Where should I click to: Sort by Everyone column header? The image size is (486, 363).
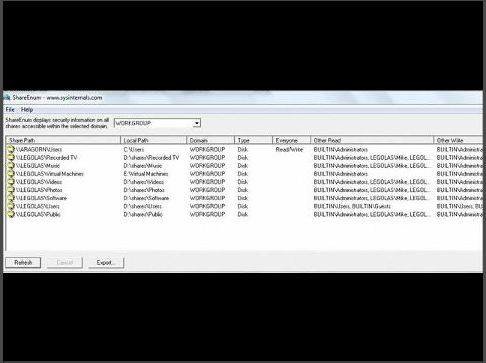pyautogui.click(x=291, y=140)
